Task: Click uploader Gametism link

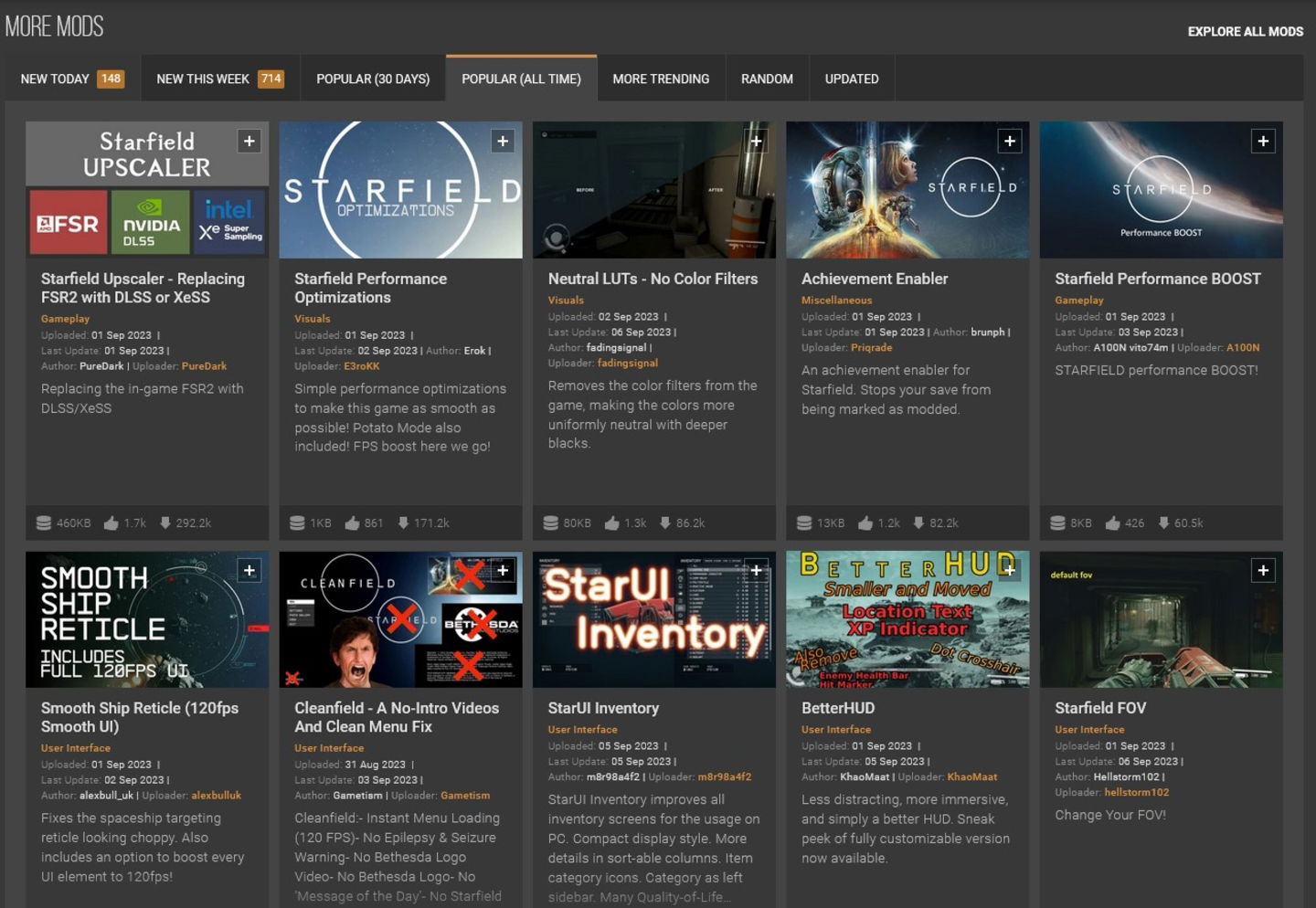Action: pos(465,795)
